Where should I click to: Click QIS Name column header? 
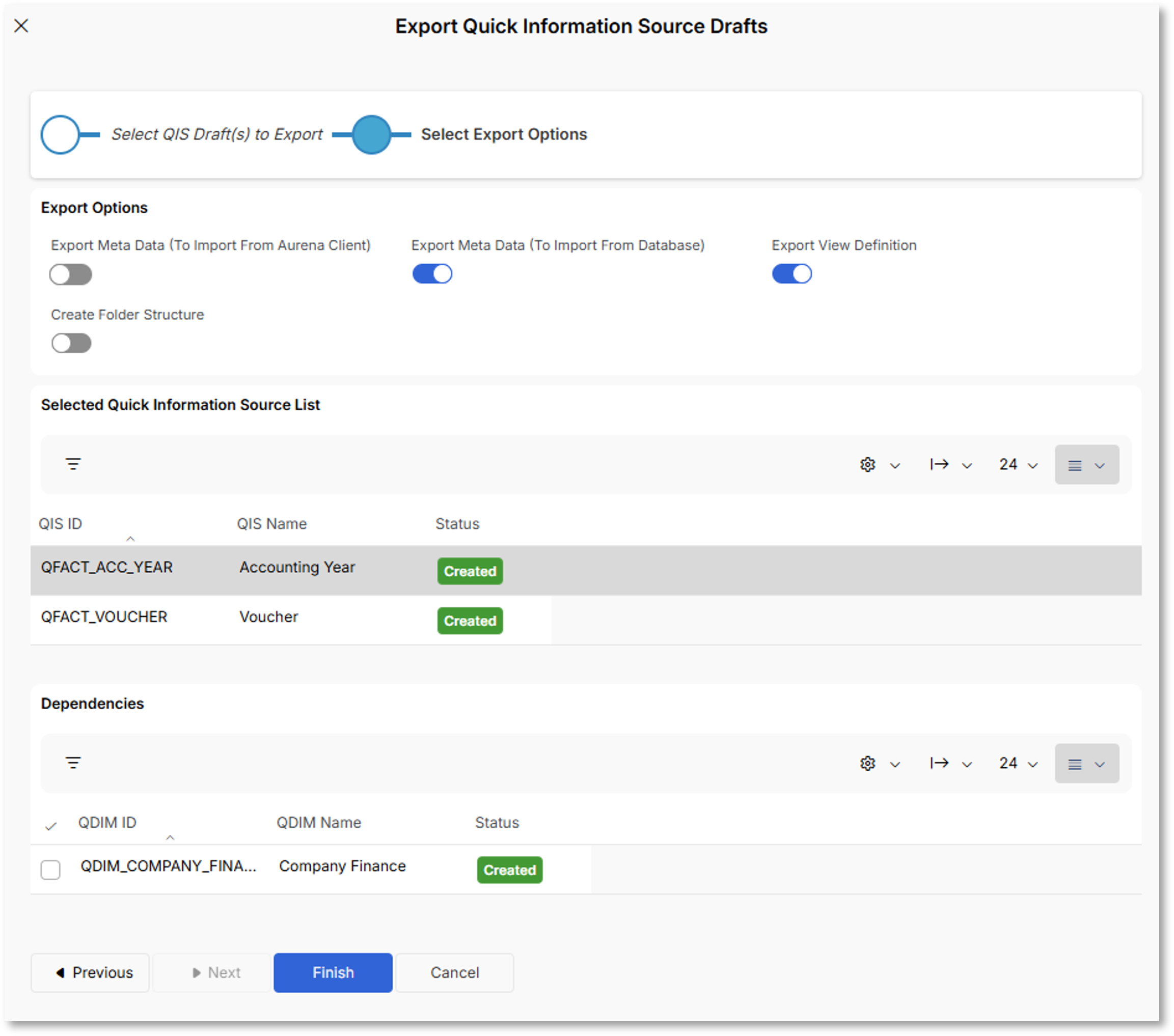point(271,523)
